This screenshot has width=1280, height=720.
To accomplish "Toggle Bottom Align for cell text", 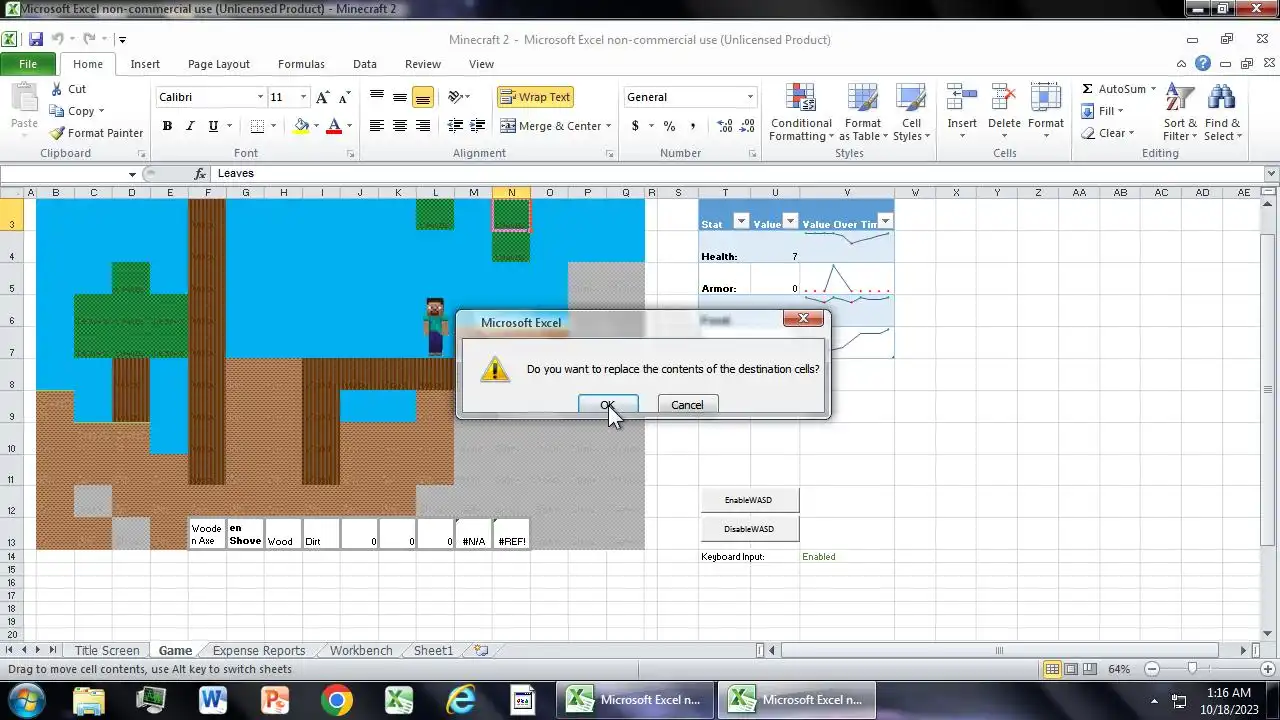I will click(x=423, y=97).
